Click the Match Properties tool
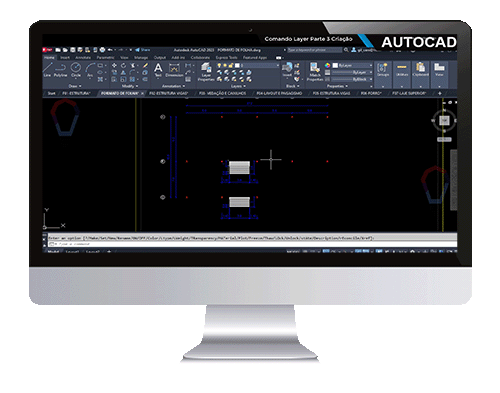 pos(315,72)
